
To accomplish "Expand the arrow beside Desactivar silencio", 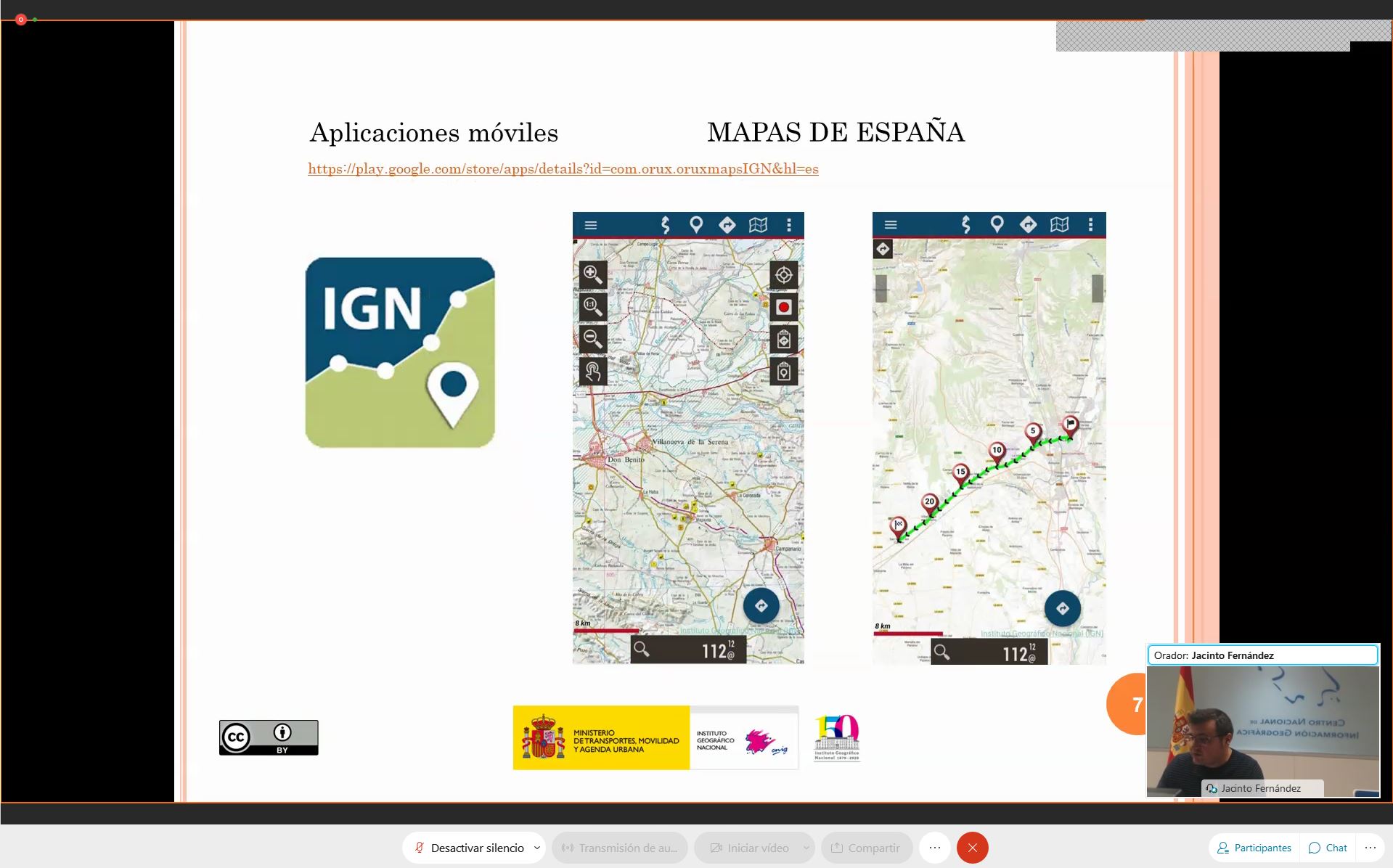I will [x=537, y=848].
